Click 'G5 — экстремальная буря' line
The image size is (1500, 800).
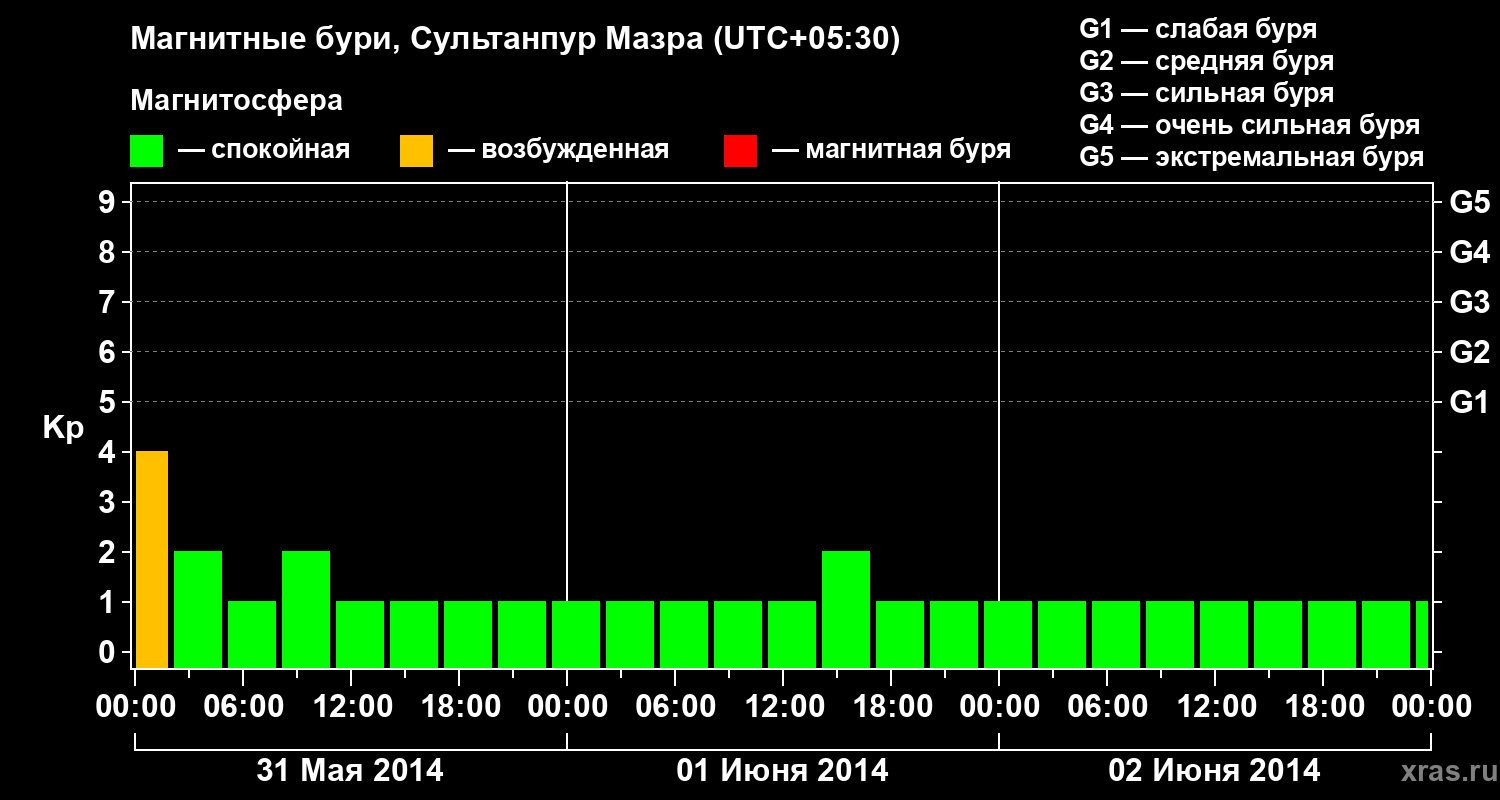1252,157
